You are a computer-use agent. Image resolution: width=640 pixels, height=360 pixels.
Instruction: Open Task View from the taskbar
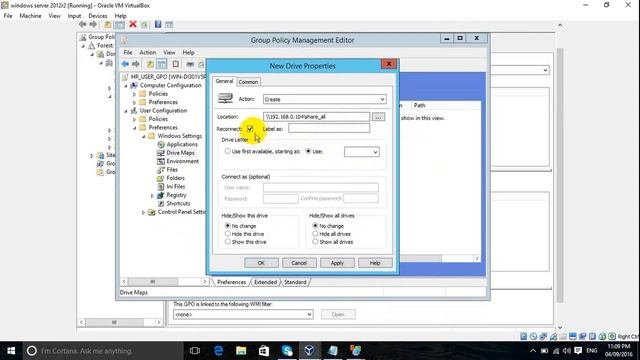pos(195,351)
